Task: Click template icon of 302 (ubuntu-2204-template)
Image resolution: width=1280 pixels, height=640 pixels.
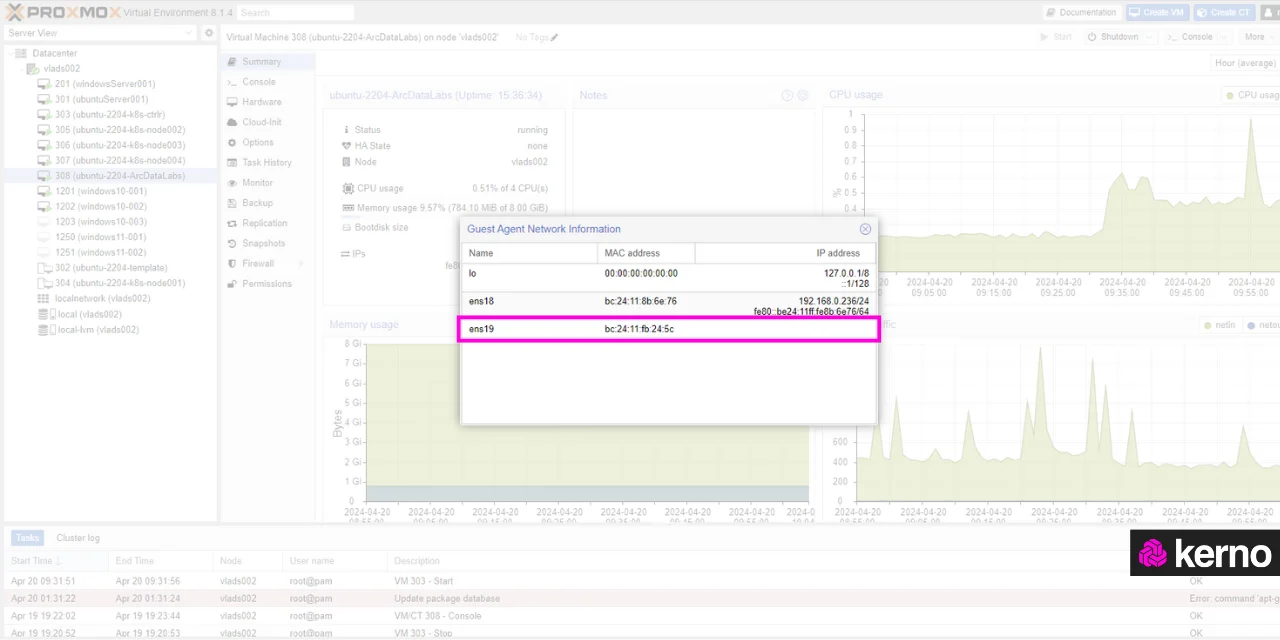Action: [44, 268]
